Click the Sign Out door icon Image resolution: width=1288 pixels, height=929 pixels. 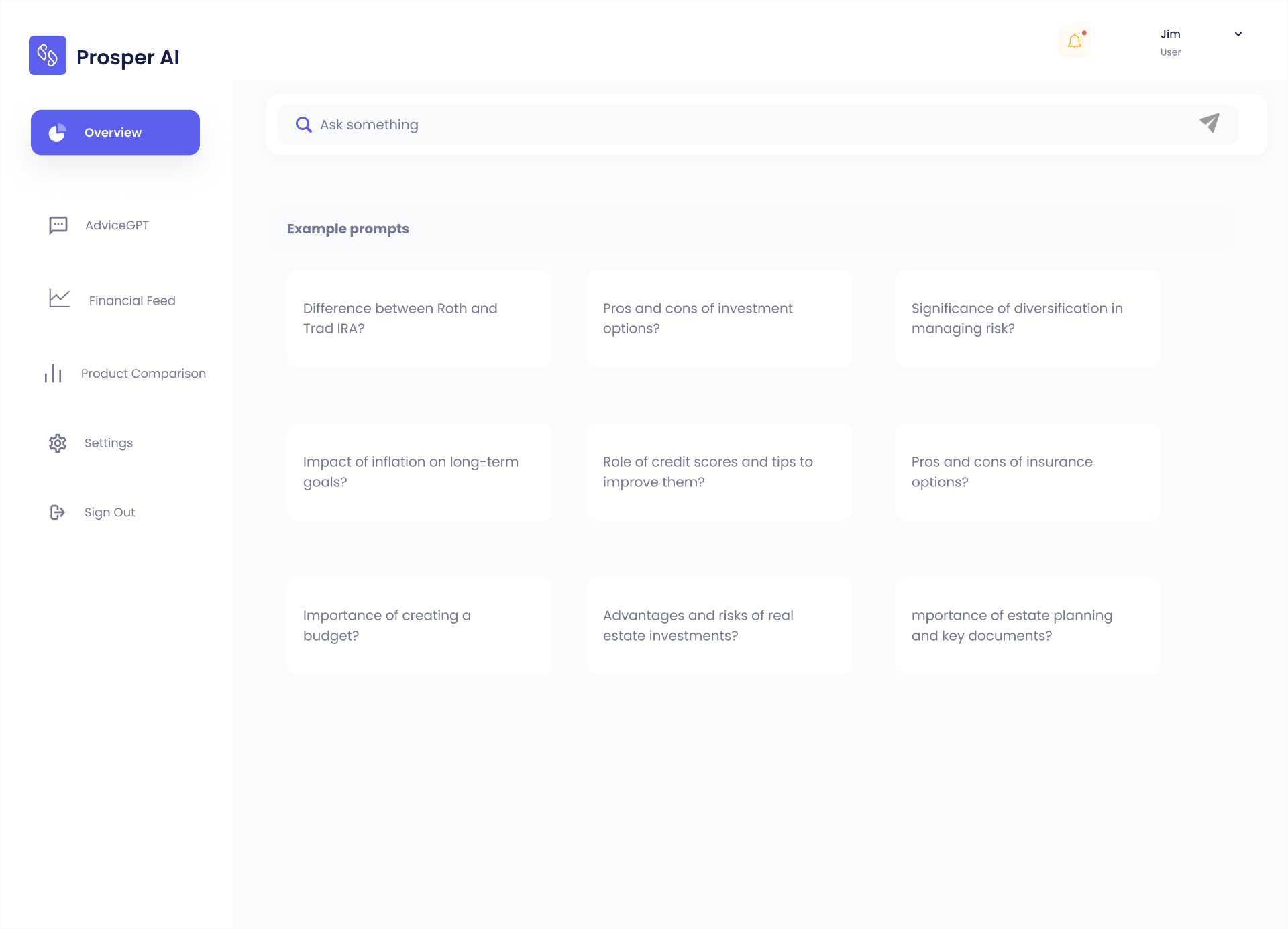[58, 512]
